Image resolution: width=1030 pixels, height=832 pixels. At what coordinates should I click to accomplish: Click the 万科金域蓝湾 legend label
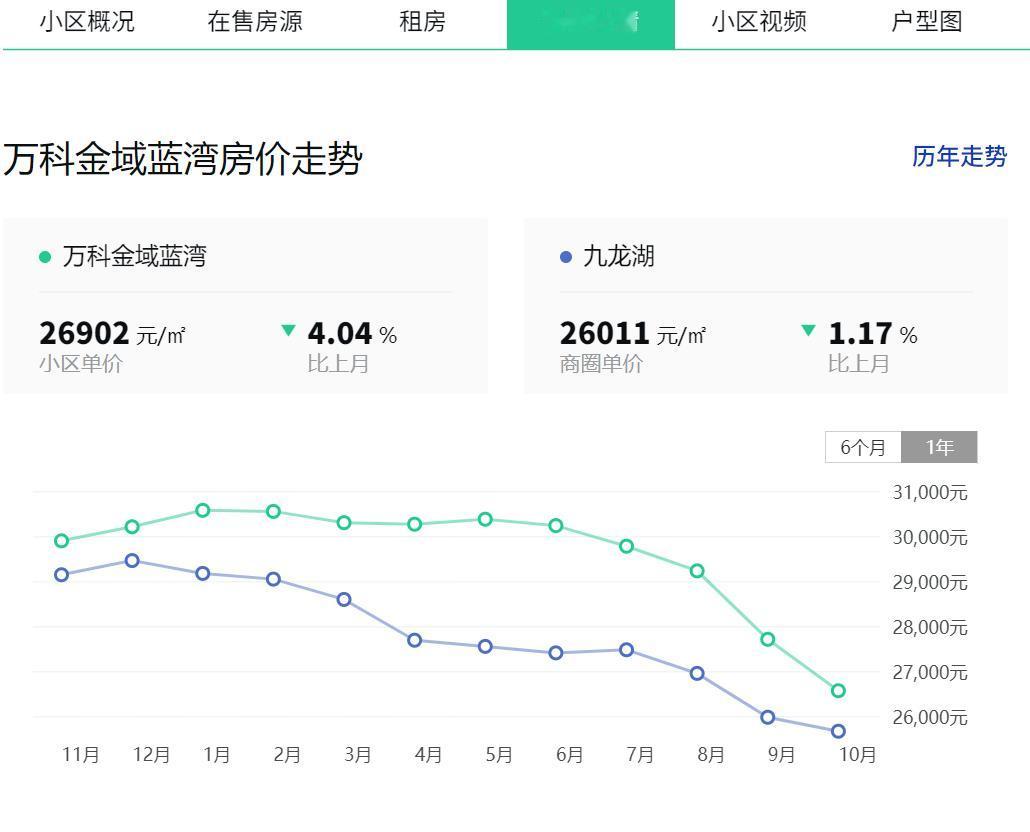coord(135,256)
